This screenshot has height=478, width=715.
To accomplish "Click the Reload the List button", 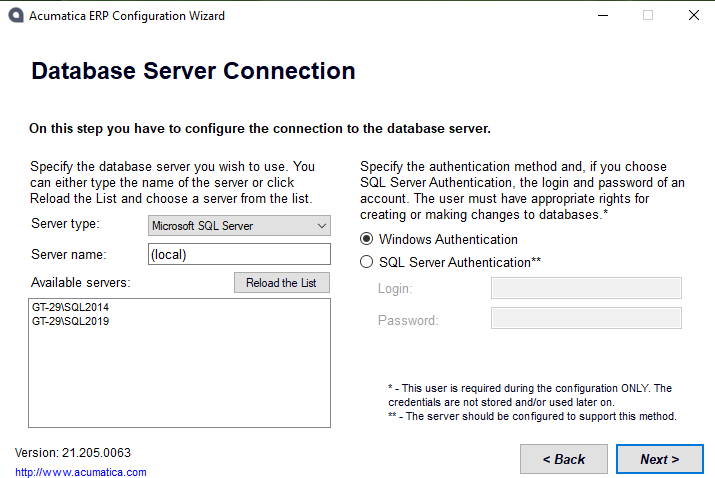I will [x=281, y=283].
